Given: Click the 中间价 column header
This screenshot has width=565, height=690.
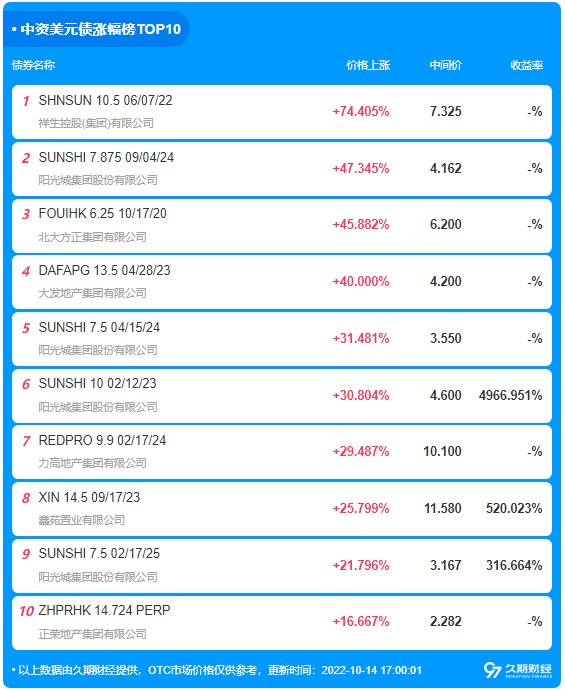Looking at the screenshot, I should point(445,65).
